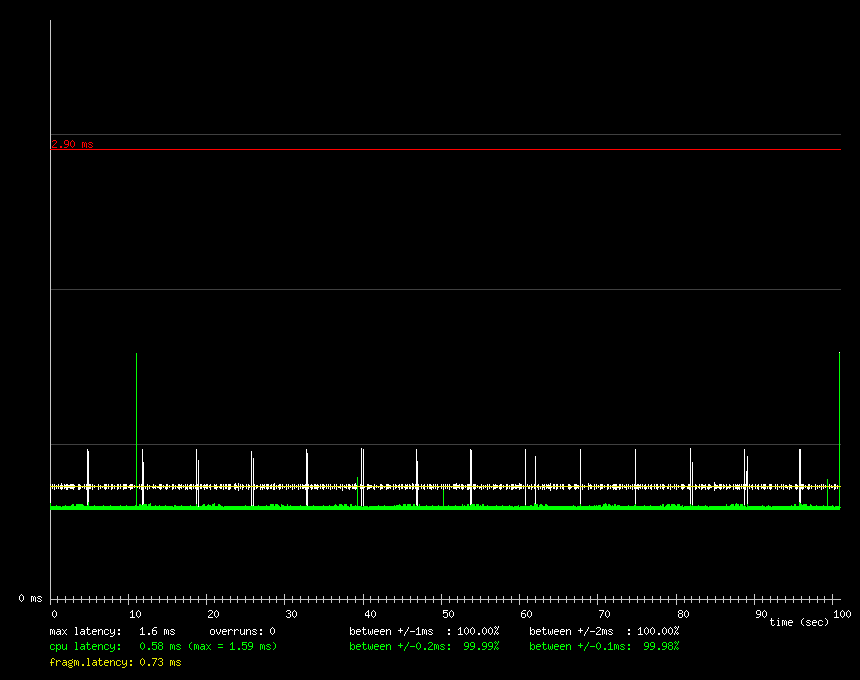The height and width of the screenshot is (680, 860).
Task: Click the 80 tick label on time axis
Action: [x=684, y=613]
